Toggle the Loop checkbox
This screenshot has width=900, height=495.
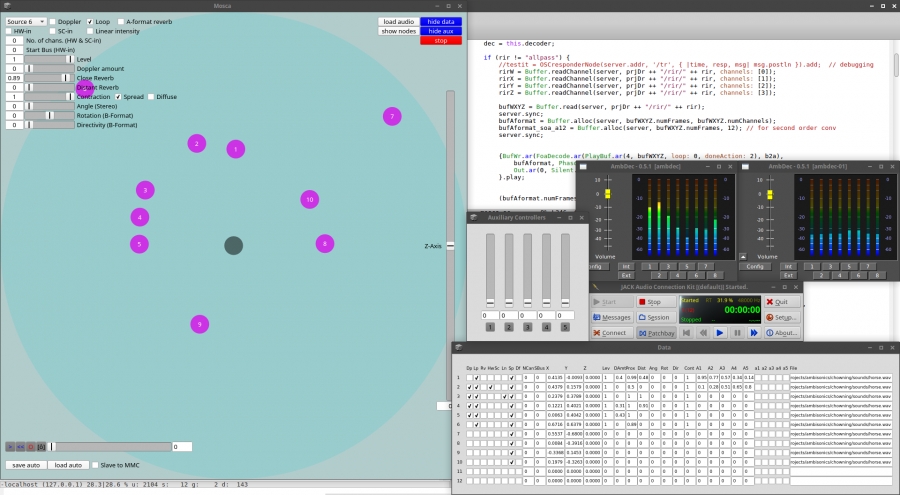[90, 22]
